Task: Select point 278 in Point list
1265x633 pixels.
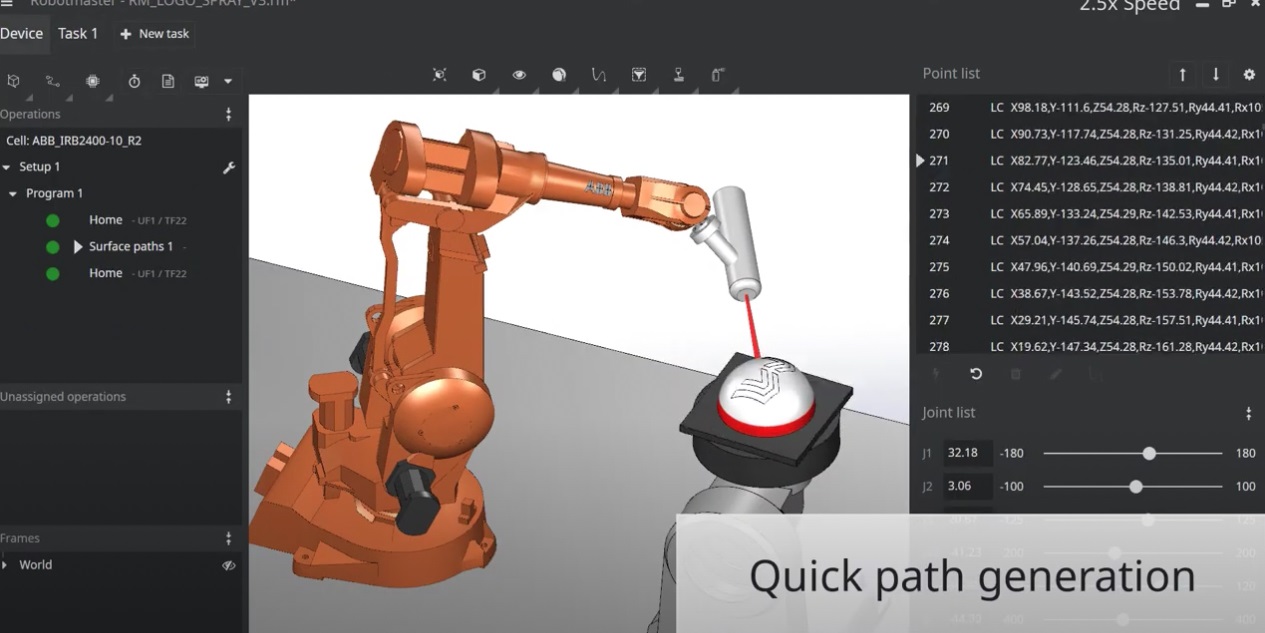Action: 1091,345
